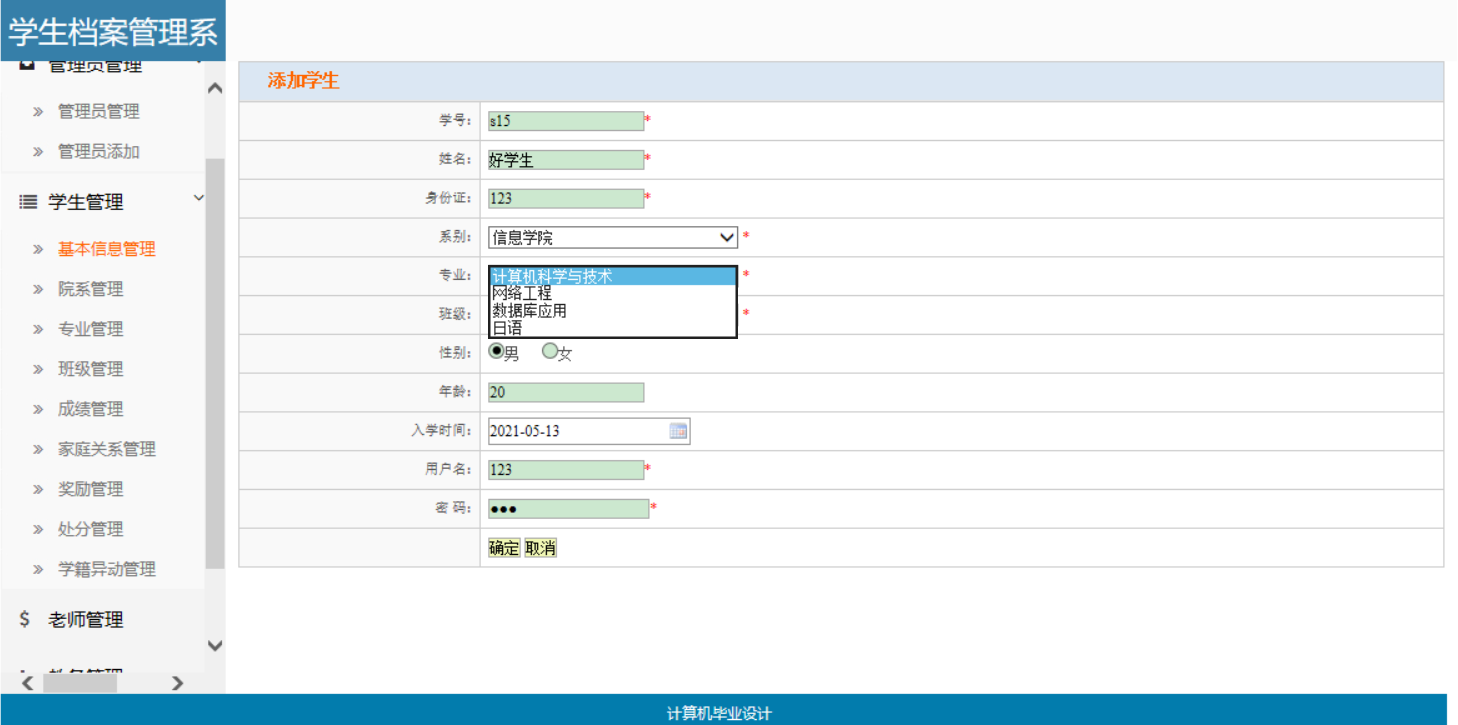Screen dimensions: 1458x725
Task: Expand the 老师管理 section
Action: coord(86,620)
